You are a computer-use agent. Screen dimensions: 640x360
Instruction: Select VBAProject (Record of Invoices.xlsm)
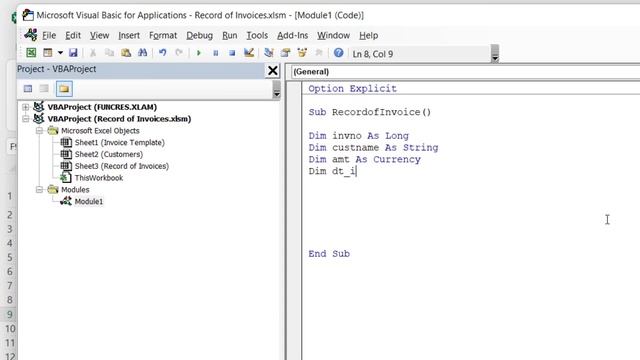pyautogui.click(x=119, y=119)
